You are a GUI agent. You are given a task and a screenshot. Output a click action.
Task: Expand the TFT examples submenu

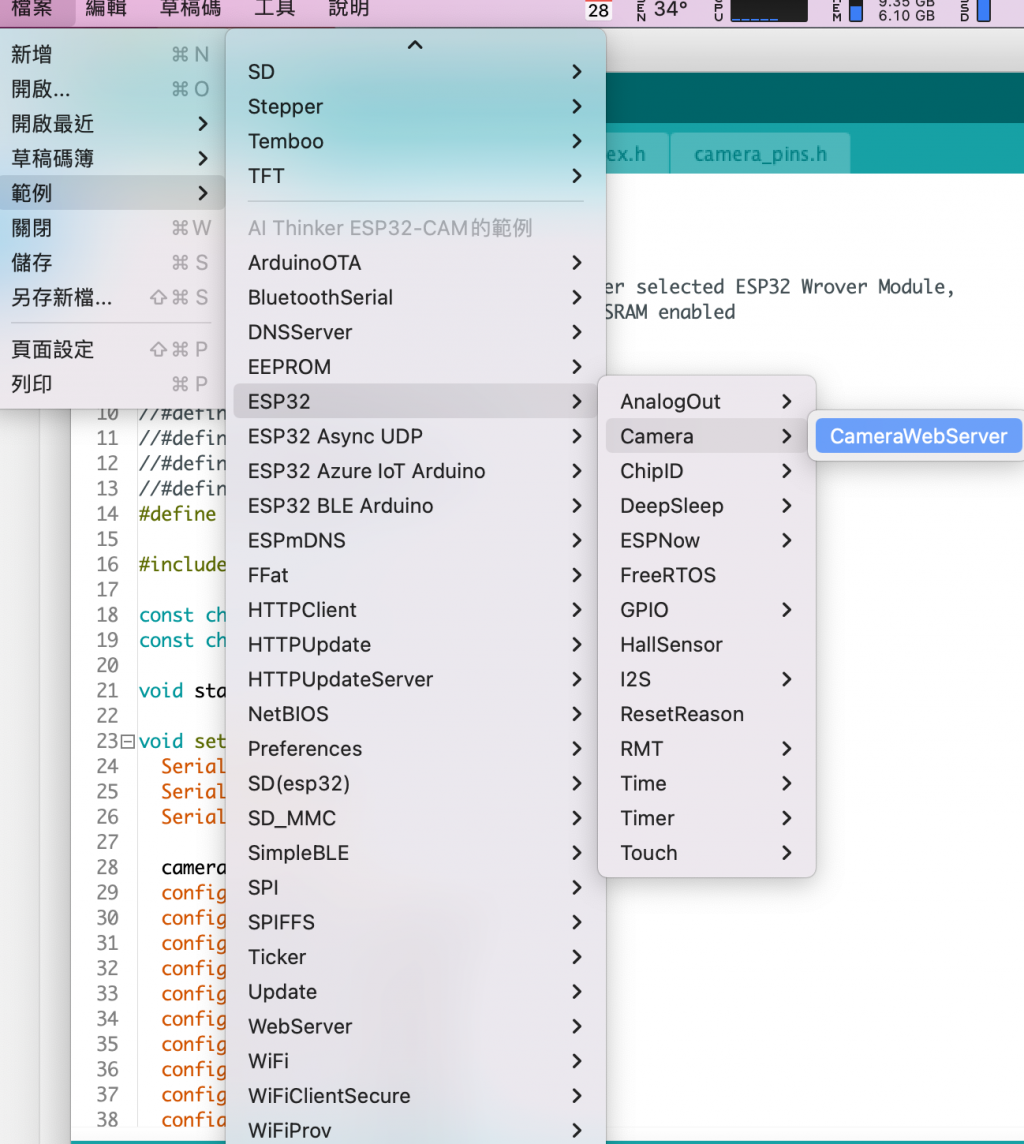pos(416,176)
